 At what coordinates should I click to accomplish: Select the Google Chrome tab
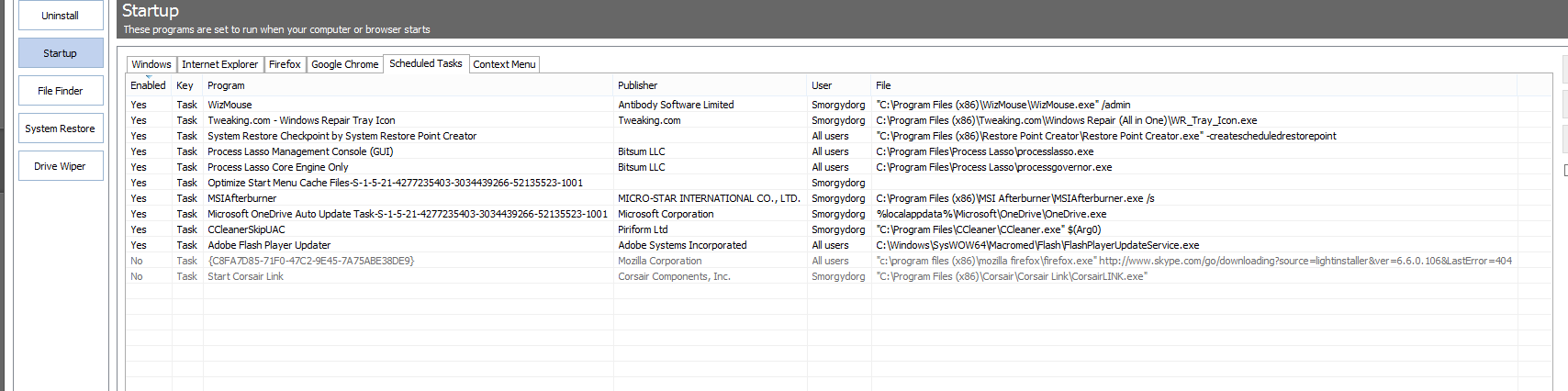(344, 64)
